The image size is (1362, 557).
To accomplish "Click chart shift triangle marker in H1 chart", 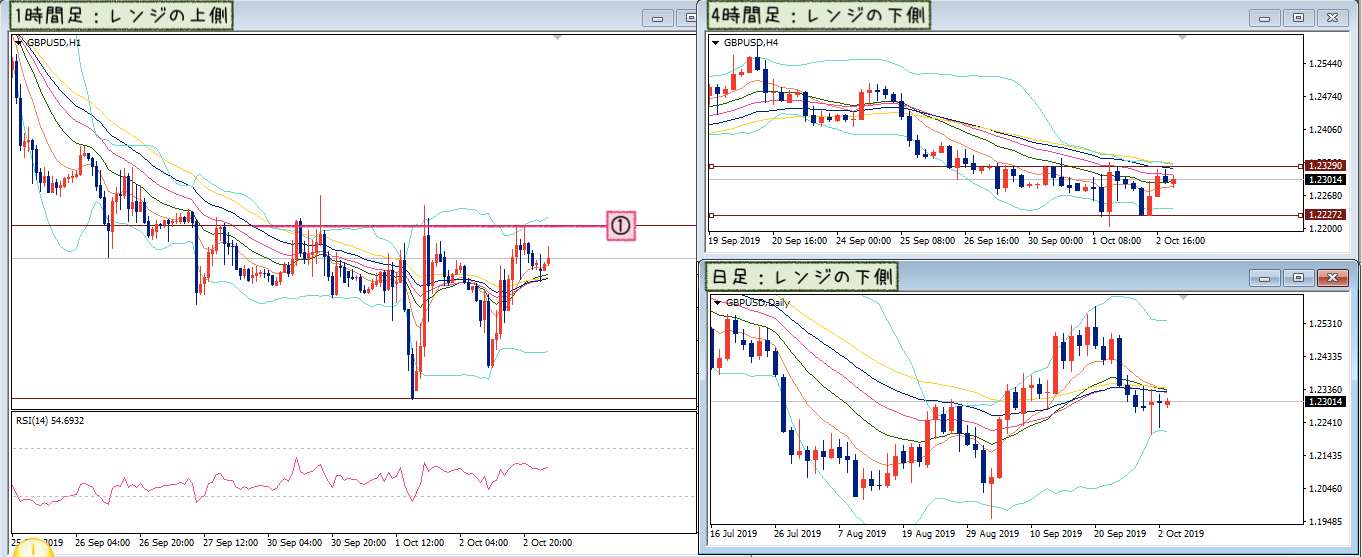I will 557,37.
